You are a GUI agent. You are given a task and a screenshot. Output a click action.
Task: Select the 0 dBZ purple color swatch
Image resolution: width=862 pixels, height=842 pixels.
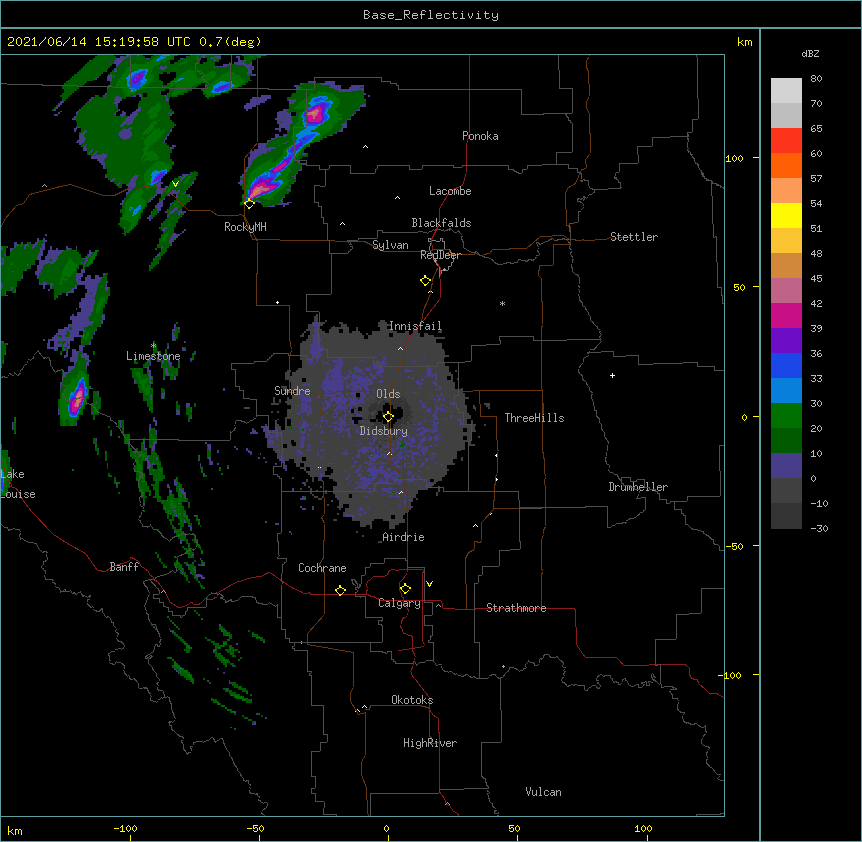(786, 466)
